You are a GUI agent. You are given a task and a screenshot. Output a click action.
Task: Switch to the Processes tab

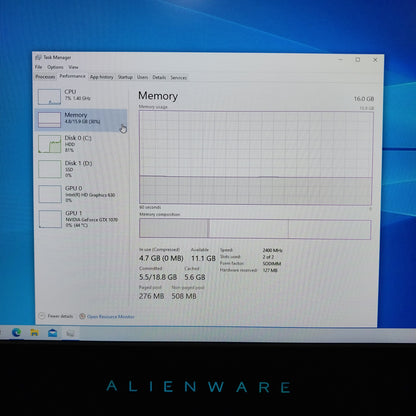(45, 77)
